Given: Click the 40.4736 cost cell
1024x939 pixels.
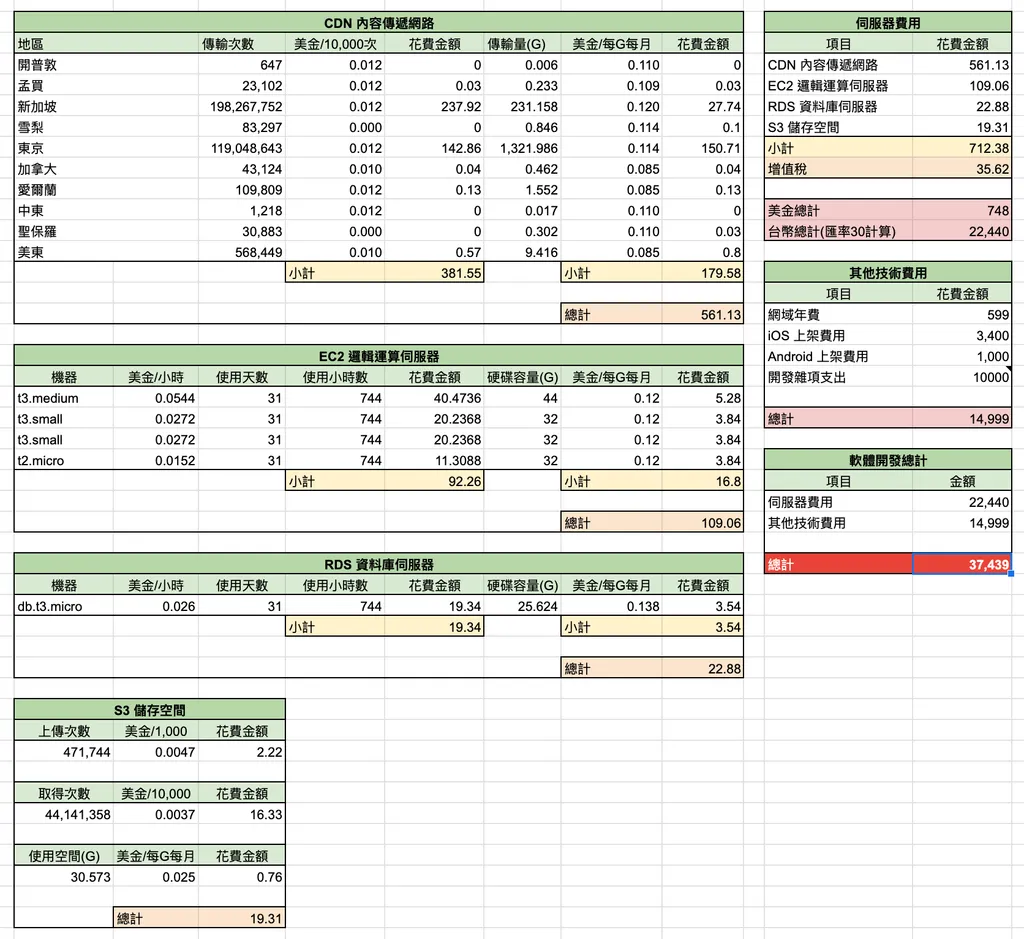Looking at the screenshot, I should (434, 398).
